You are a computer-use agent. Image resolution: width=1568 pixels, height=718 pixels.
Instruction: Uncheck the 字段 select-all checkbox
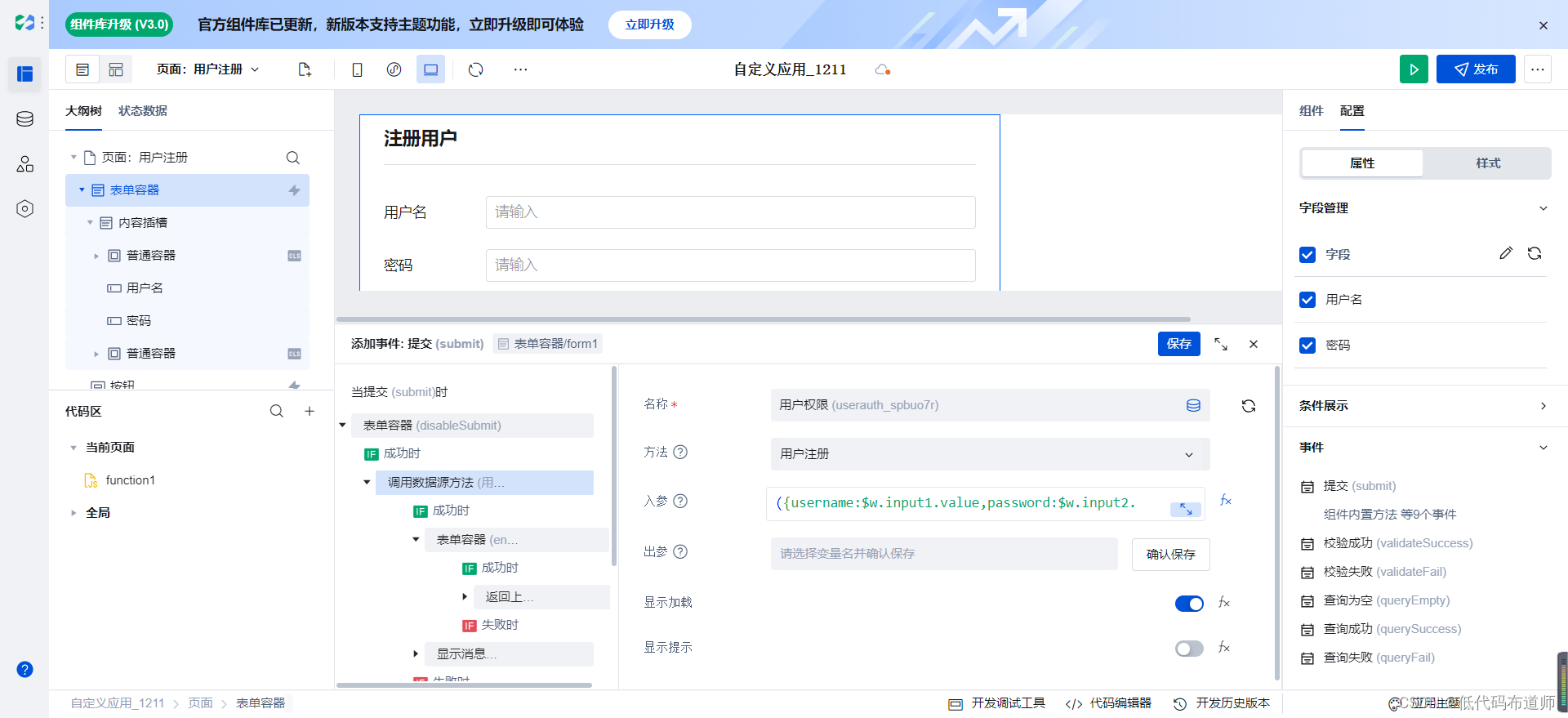click(x=1307, y=255)
